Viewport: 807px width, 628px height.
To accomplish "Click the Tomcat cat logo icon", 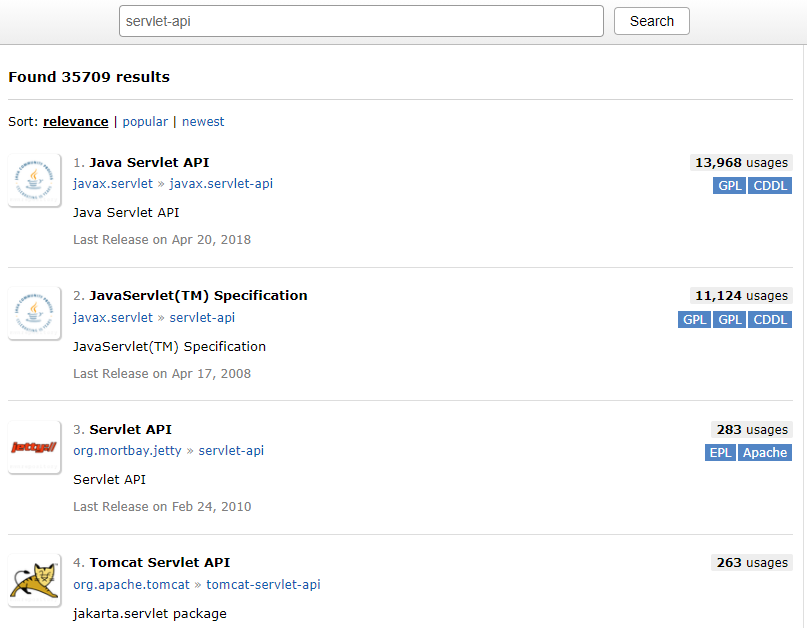I will click(x=34, y=580).
